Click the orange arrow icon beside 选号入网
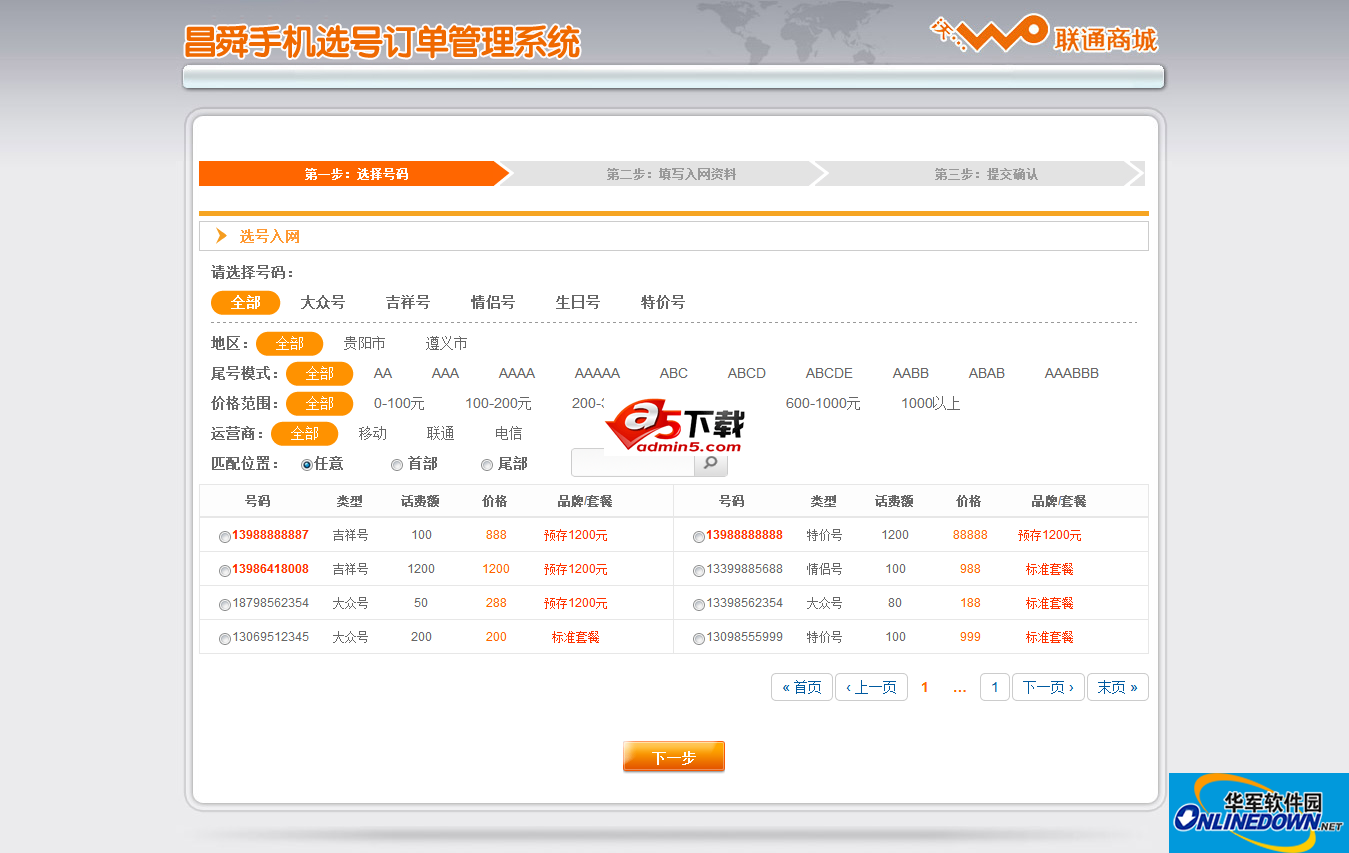The image size is (1349, 853). (221, 235)
